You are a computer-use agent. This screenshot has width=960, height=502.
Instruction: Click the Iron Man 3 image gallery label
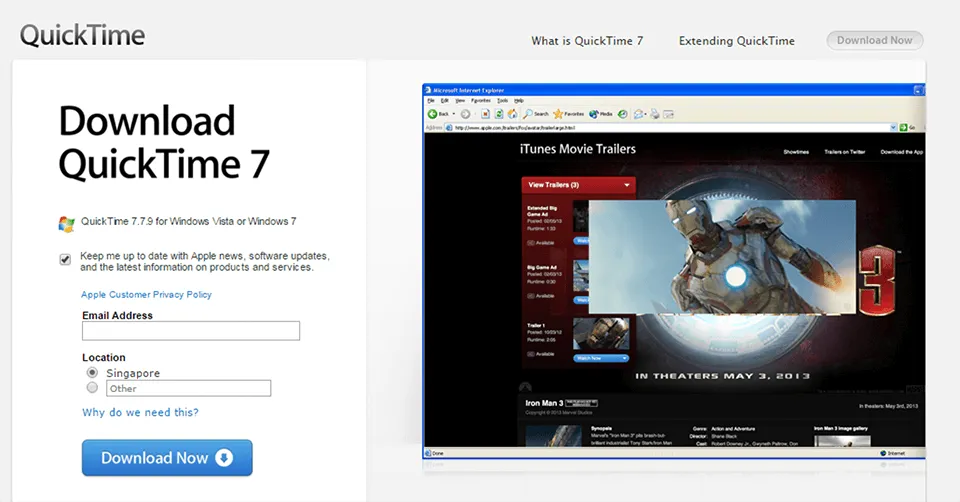[841, 429]
